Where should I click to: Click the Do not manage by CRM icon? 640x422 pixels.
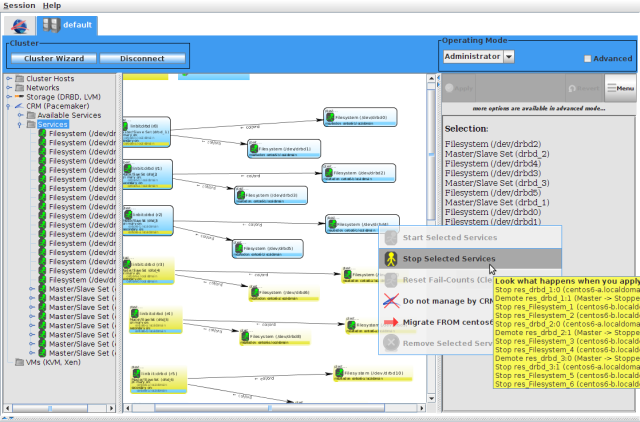tap(390, 301)
